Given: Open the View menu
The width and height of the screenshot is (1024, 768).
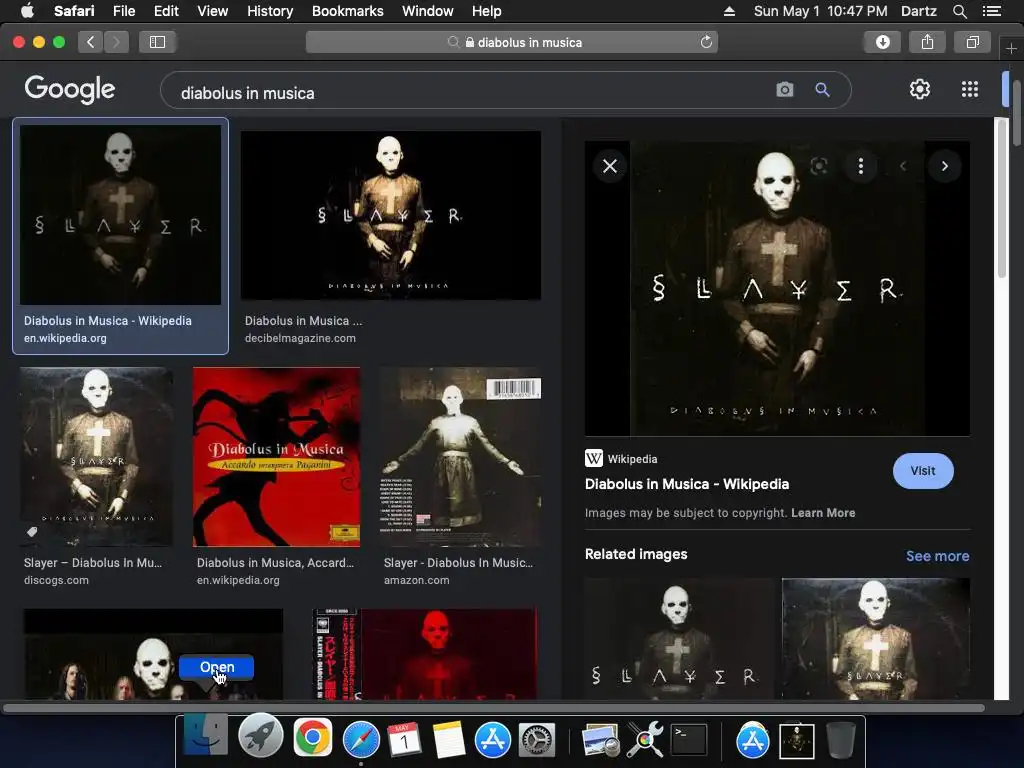Looking at the screenshot, I should click(x=212, y=11).
